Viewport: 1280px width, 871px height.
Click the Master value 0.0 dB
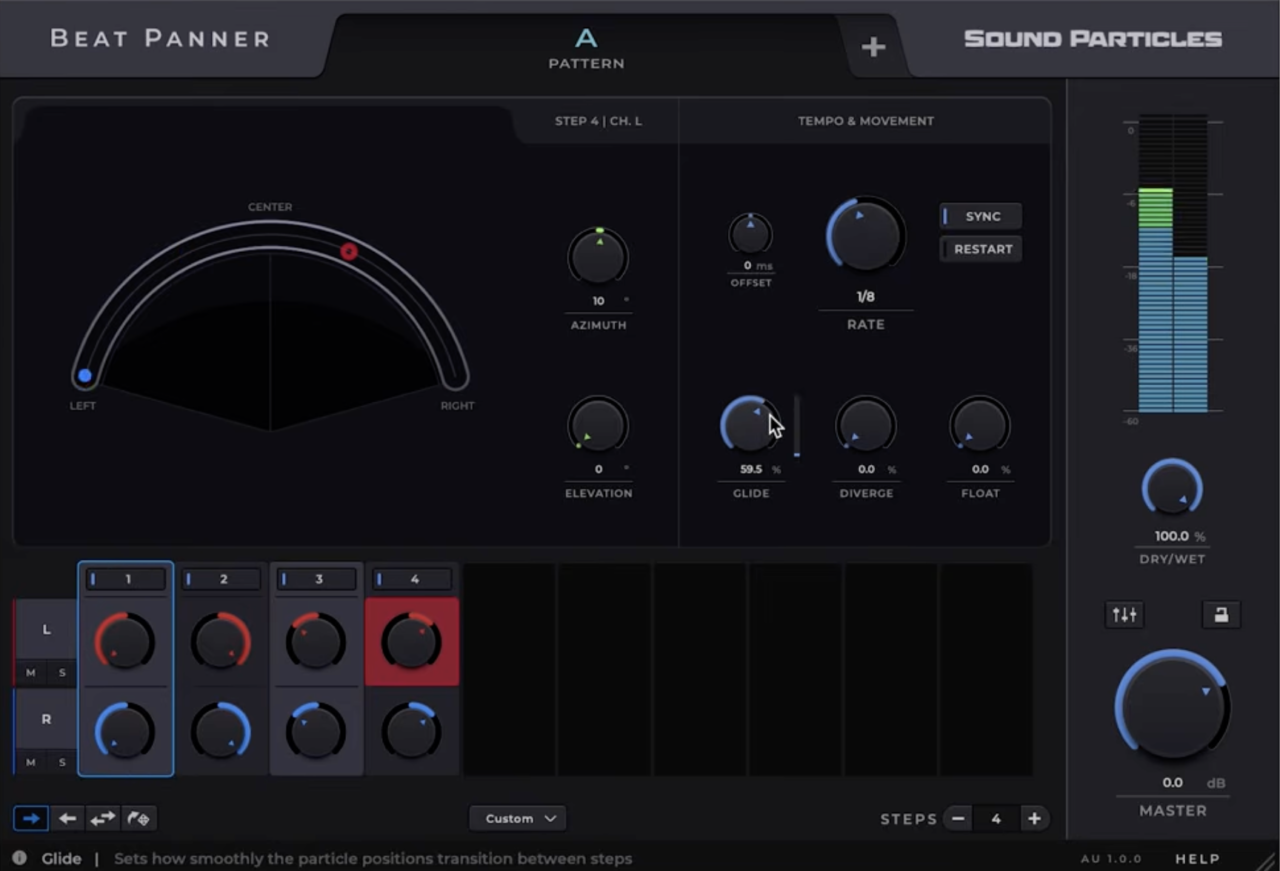click(1172, 783)
